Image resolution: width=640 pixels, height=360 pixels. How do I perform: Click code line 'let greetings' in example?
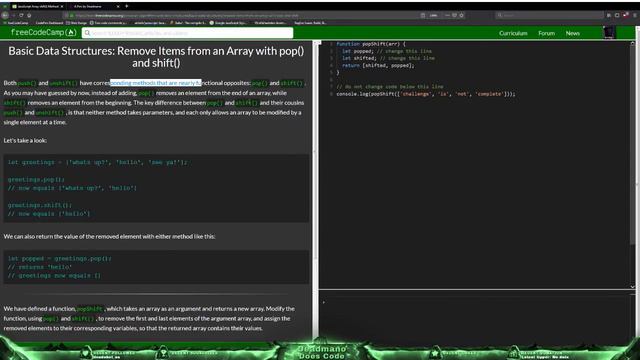click(98, 162)
